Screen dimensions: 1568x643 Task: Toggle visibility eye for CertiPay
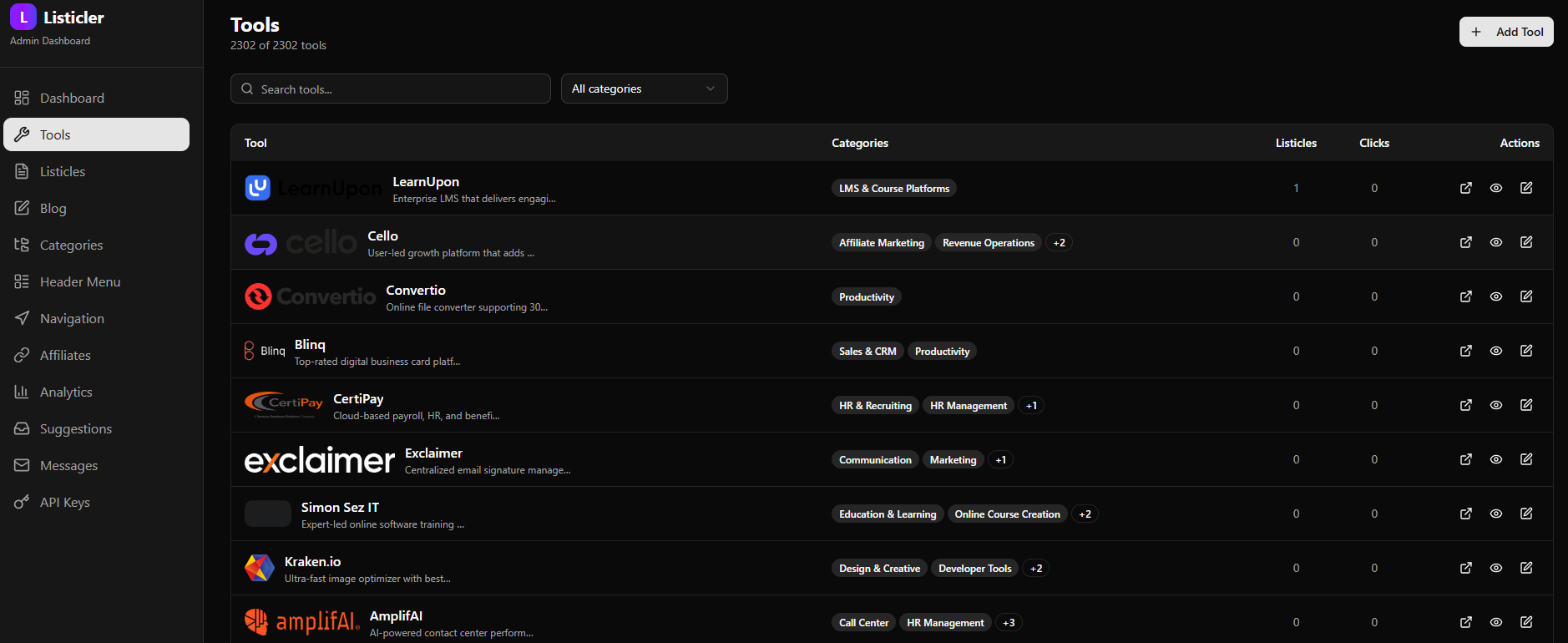point(1496,405)
